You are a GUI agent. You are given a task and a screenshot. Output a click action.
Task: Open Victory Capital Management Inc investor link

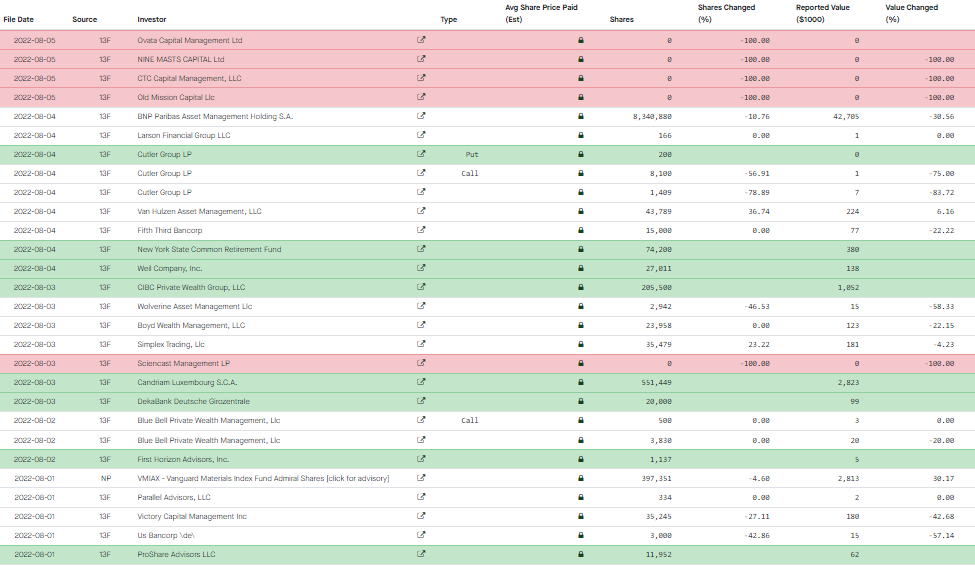pyautogui.click(x=192, y=516)
